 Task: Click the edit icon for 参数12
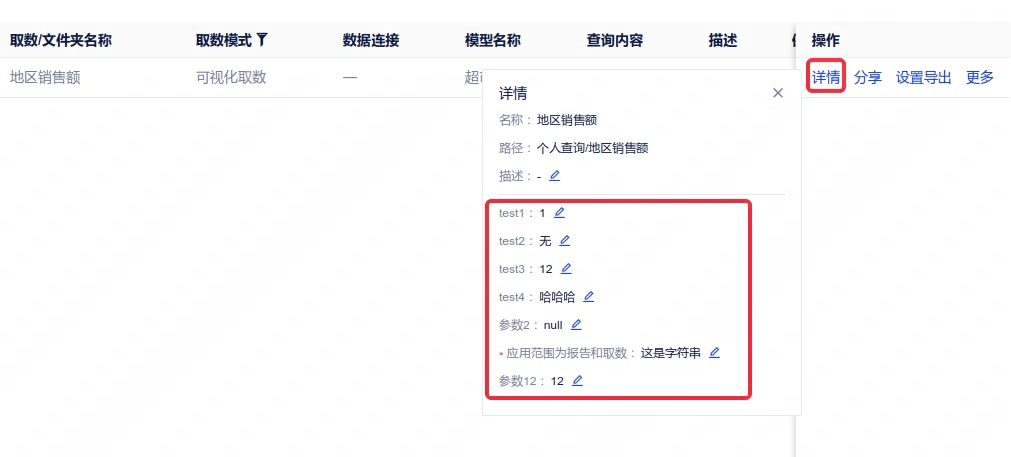(578, 381)
